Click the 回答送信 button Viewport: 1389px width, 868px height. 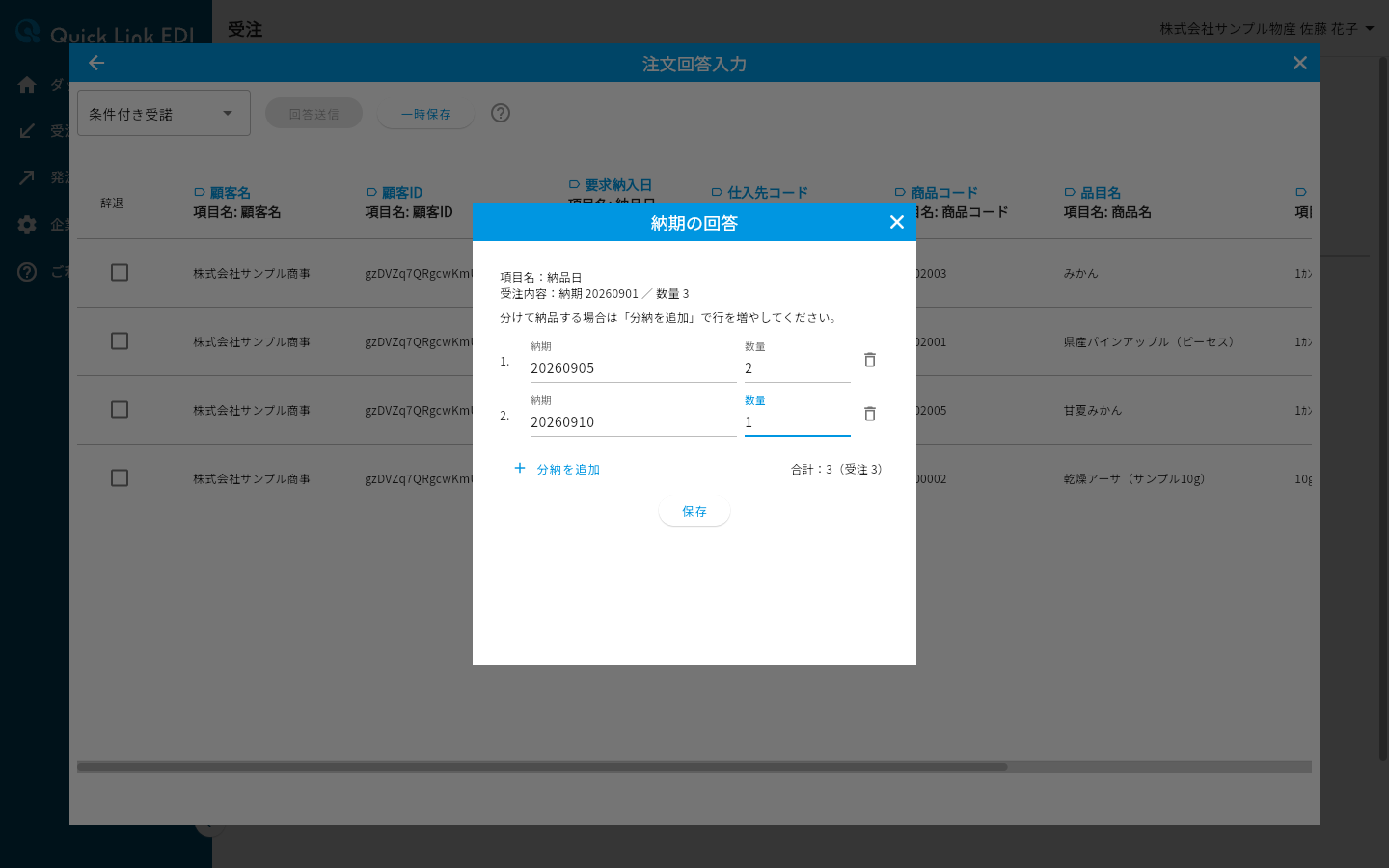tap(313, 114)
